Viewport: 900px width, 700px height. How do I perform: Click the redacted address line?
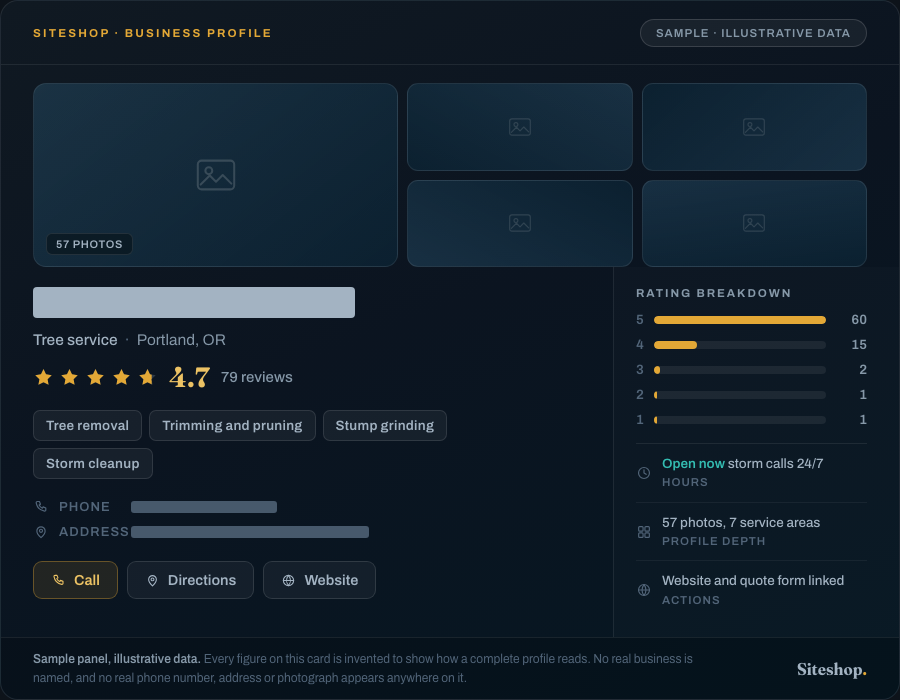[x=250, y=532]
